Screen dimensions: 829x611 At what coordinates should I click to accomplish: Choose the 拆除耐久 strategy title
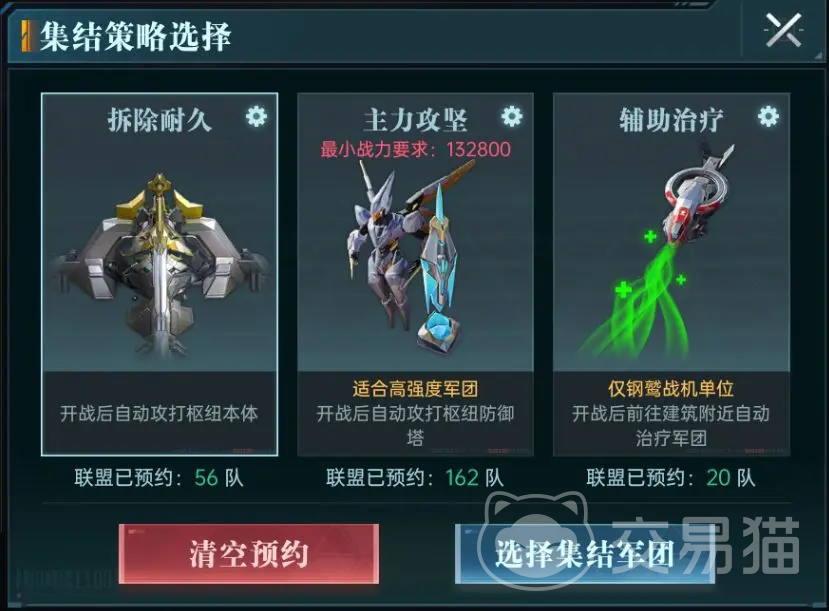click(x=160, y=120)
